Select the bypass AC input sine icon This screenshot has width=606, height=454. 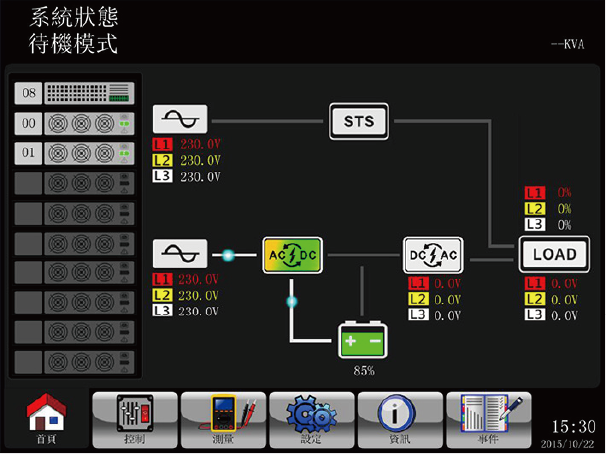pos(180,120)
